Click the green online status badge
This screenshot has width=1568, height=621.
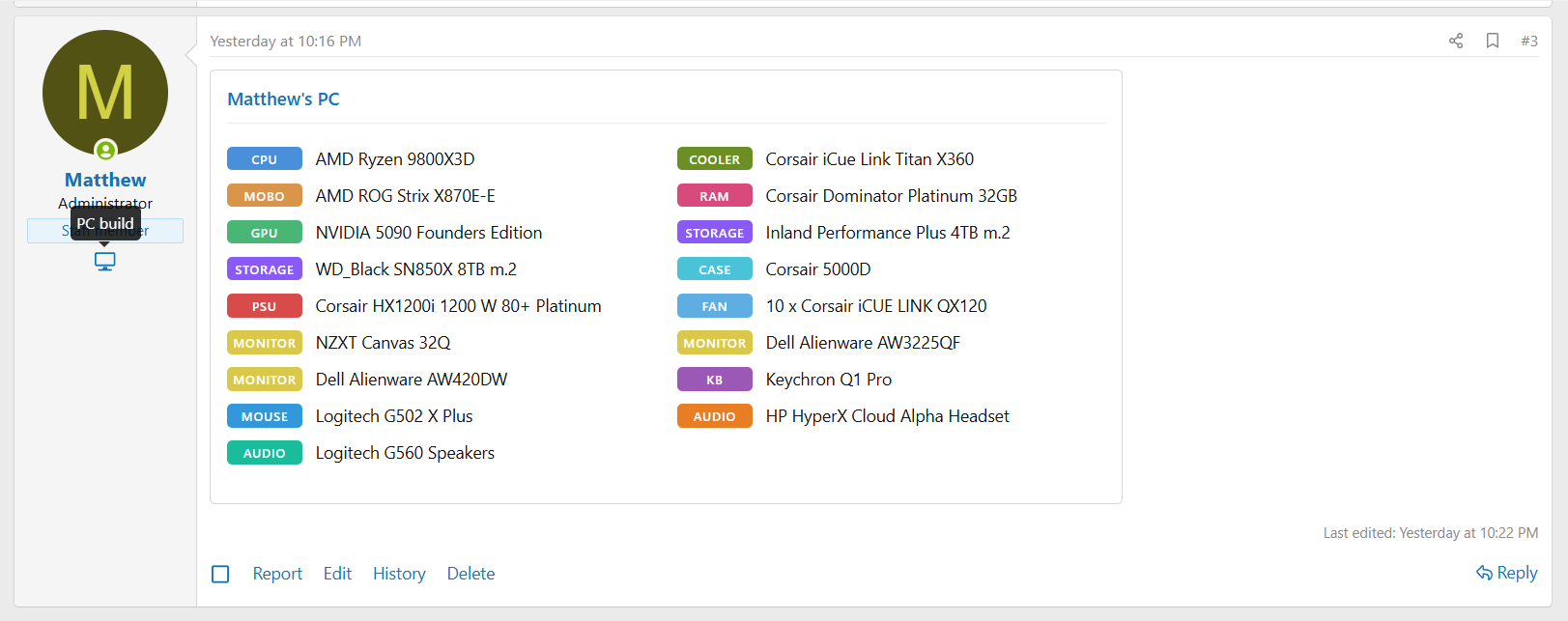coord(105,150)
